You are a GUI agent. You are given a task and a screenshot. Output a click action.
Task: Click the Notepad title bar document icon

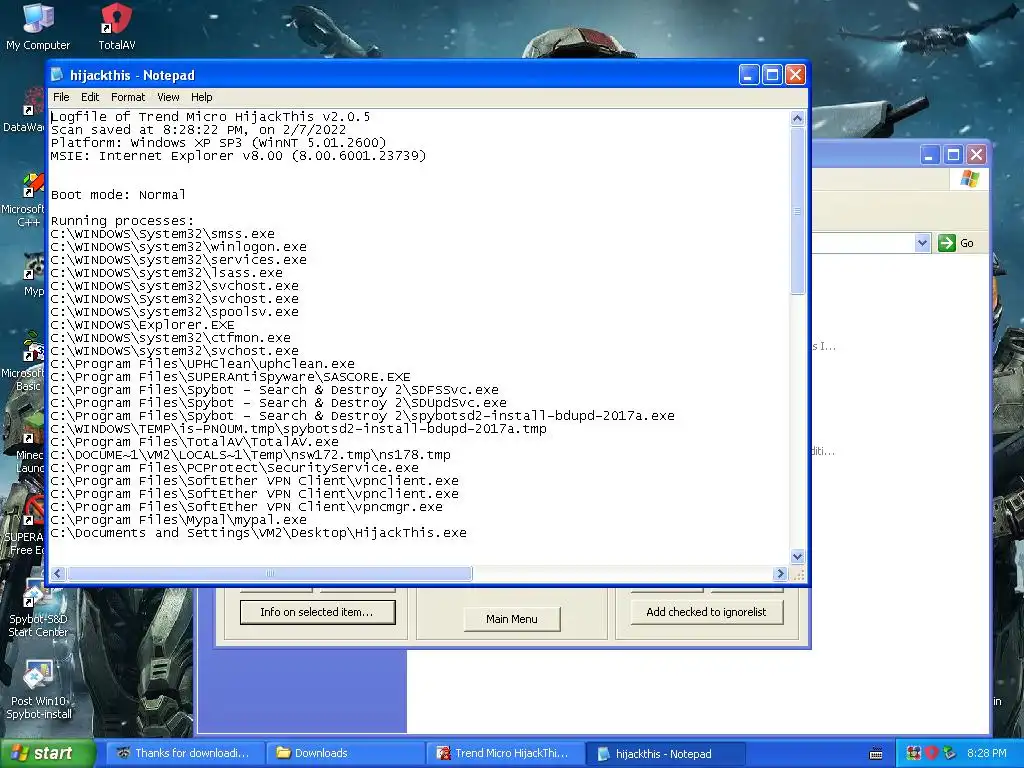click(x=58, y=74)
